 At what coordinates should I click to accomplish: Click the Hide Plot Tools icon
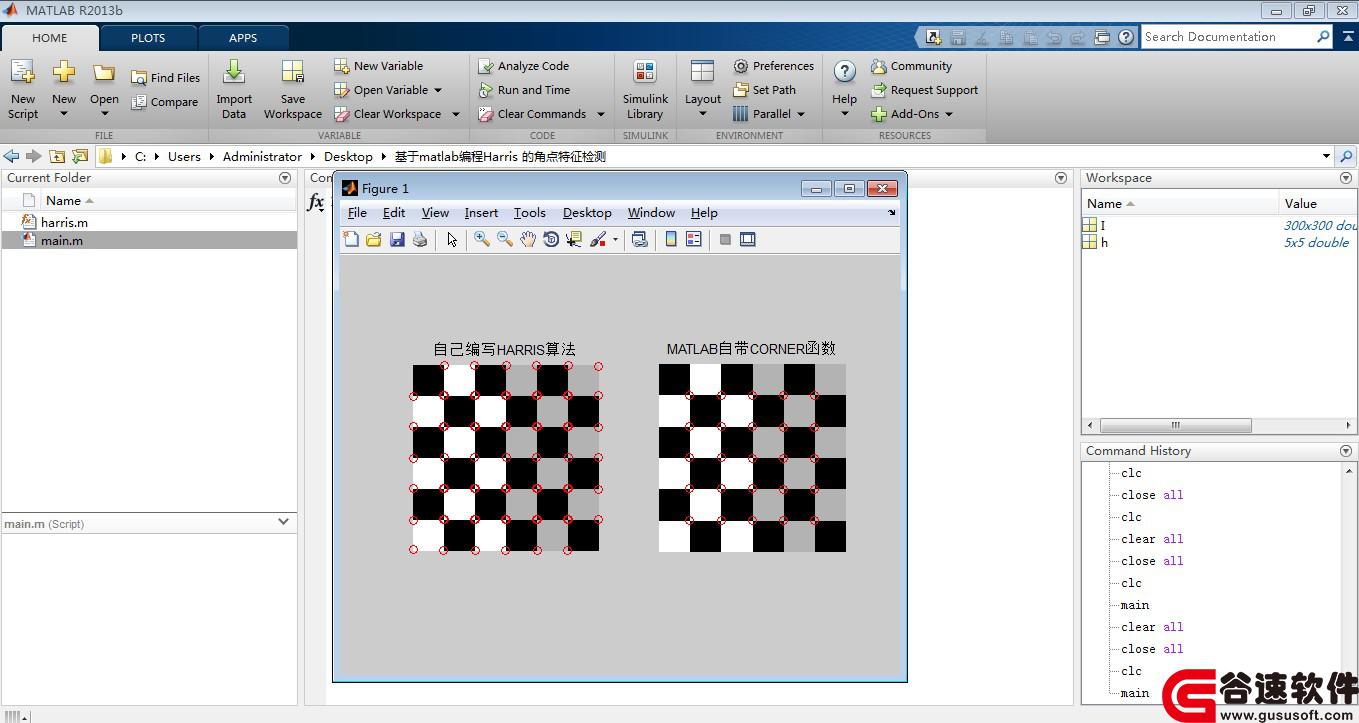pos(725,239)
